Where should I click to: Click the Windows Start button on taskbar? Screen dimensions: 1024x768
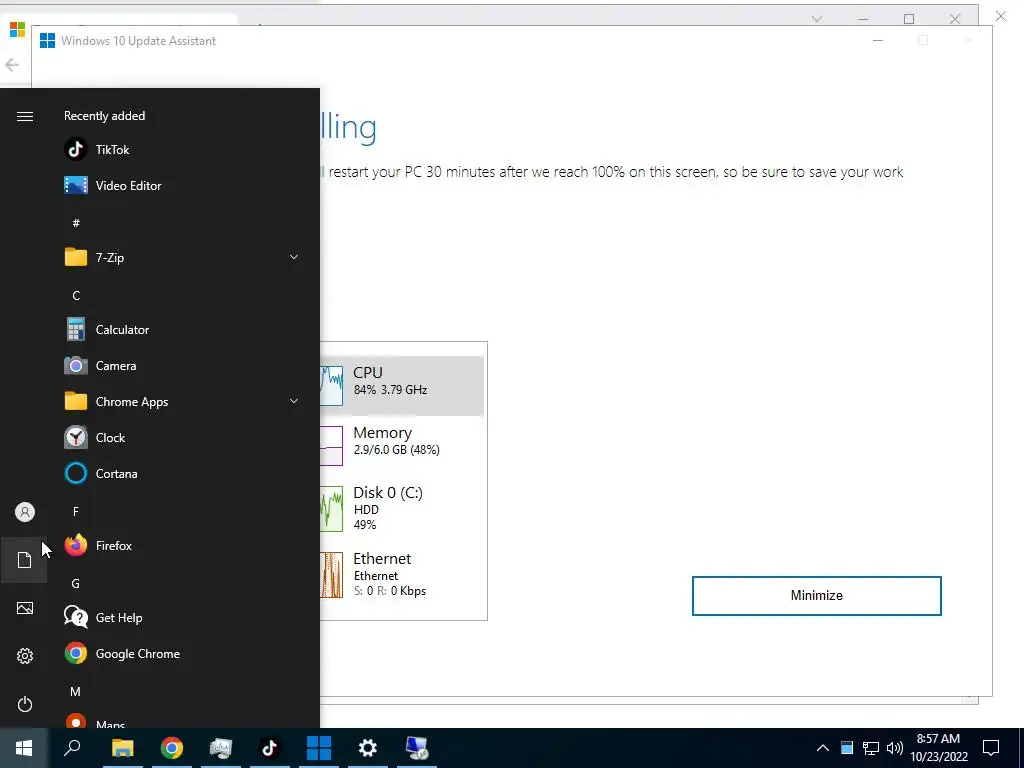24,748
